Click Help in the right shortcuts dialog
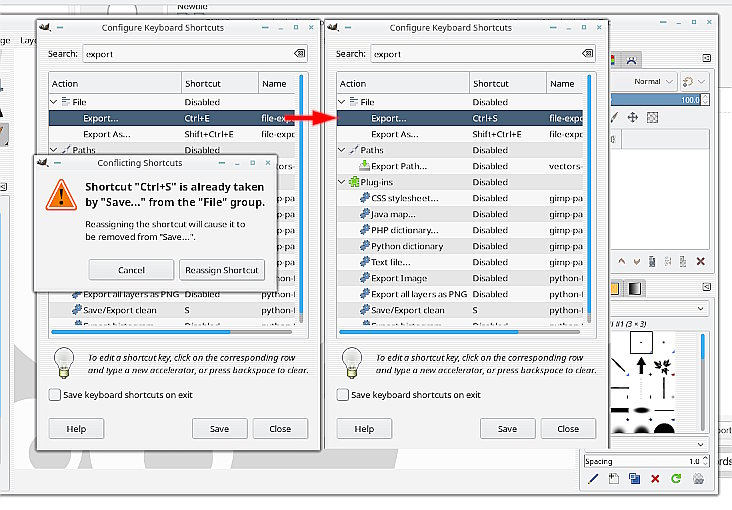This screenshot has width=732, height=510. (x=364, y=428)
